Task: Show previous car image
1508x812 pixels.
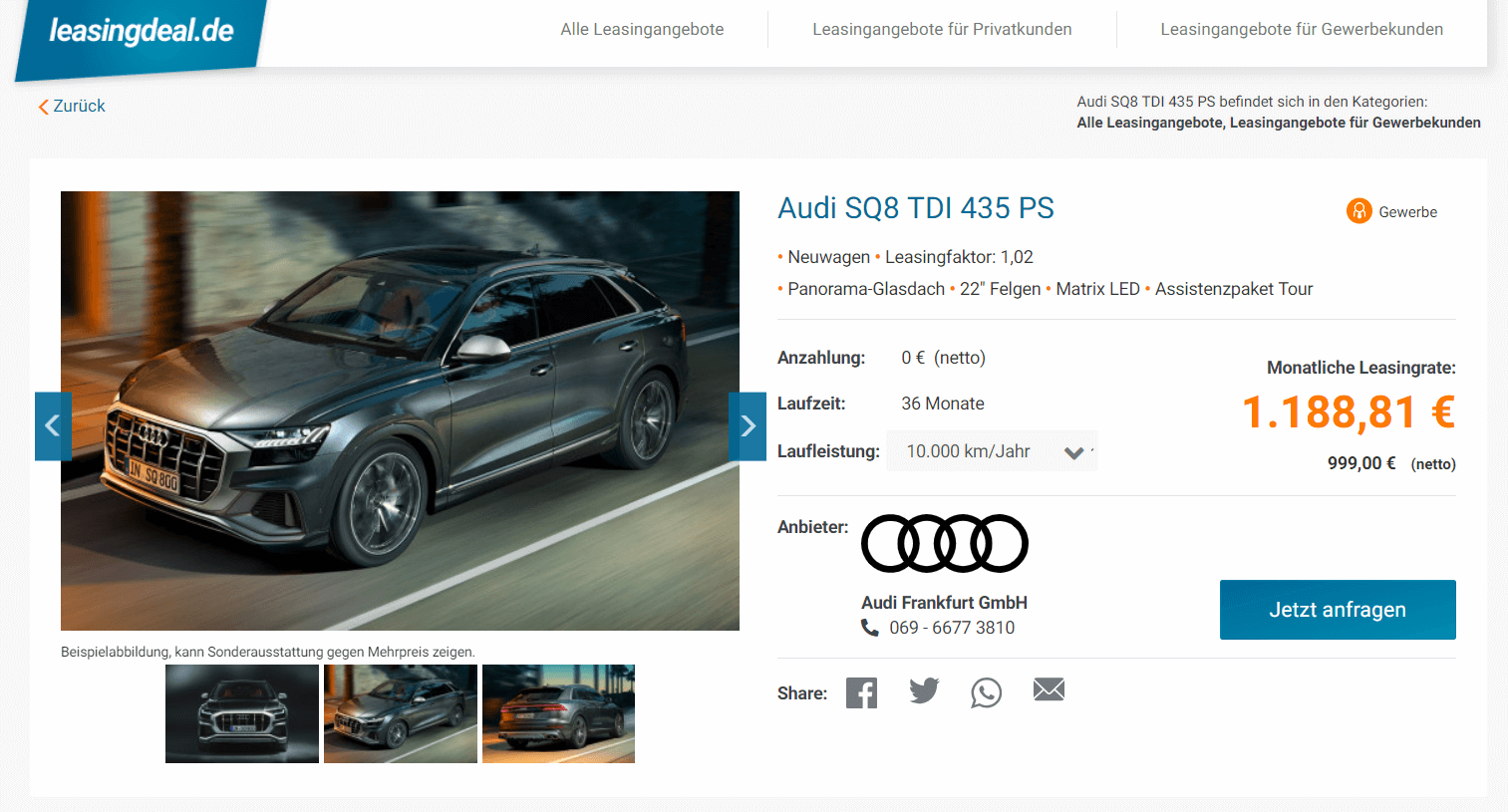Action: [x=53, y=426]
